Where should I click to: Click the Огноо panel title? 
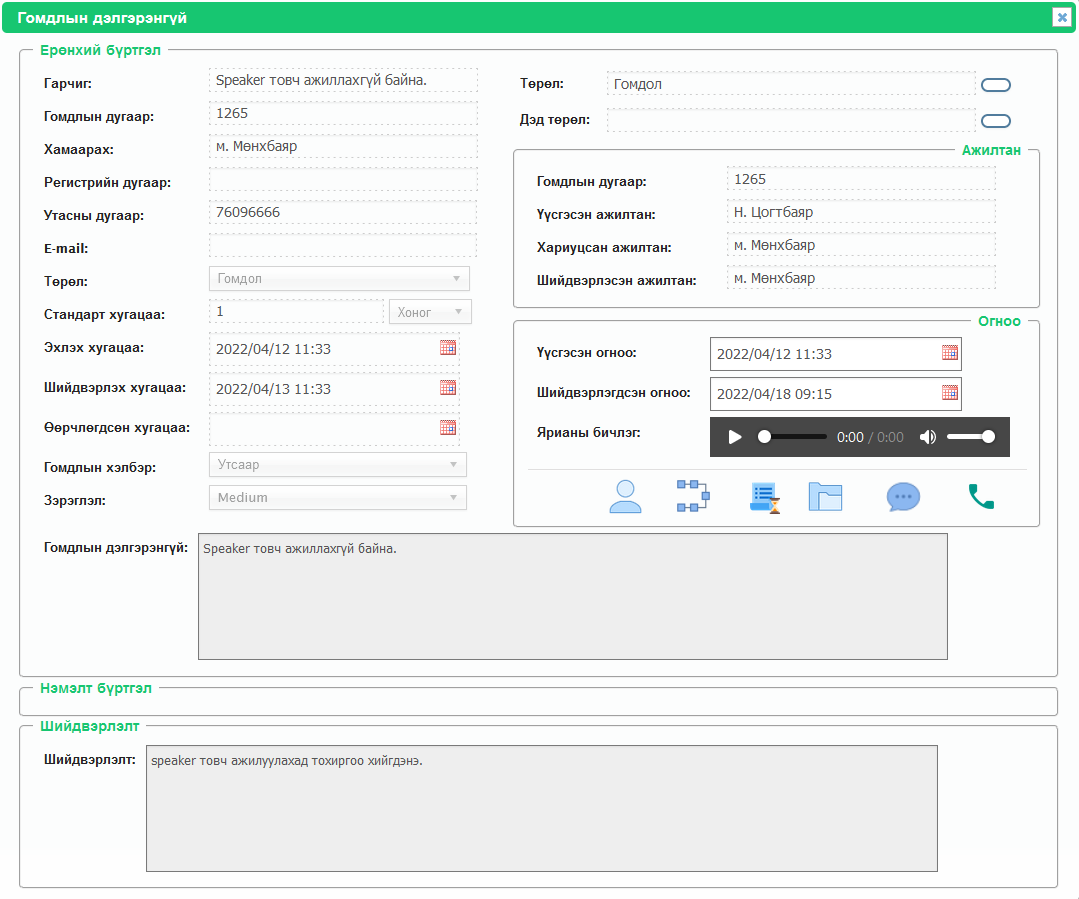999,321
